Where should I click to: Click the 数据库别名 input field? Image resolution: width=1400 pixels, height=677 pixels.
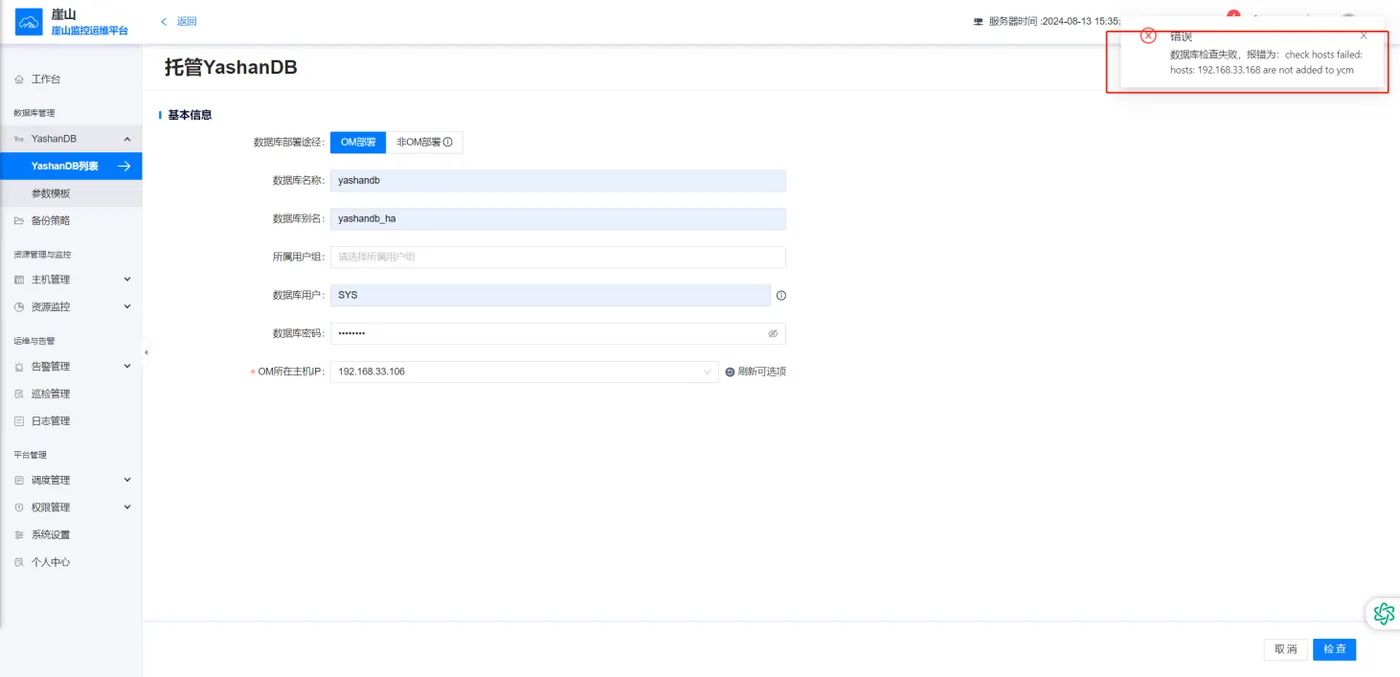click(x=558, y=218)
